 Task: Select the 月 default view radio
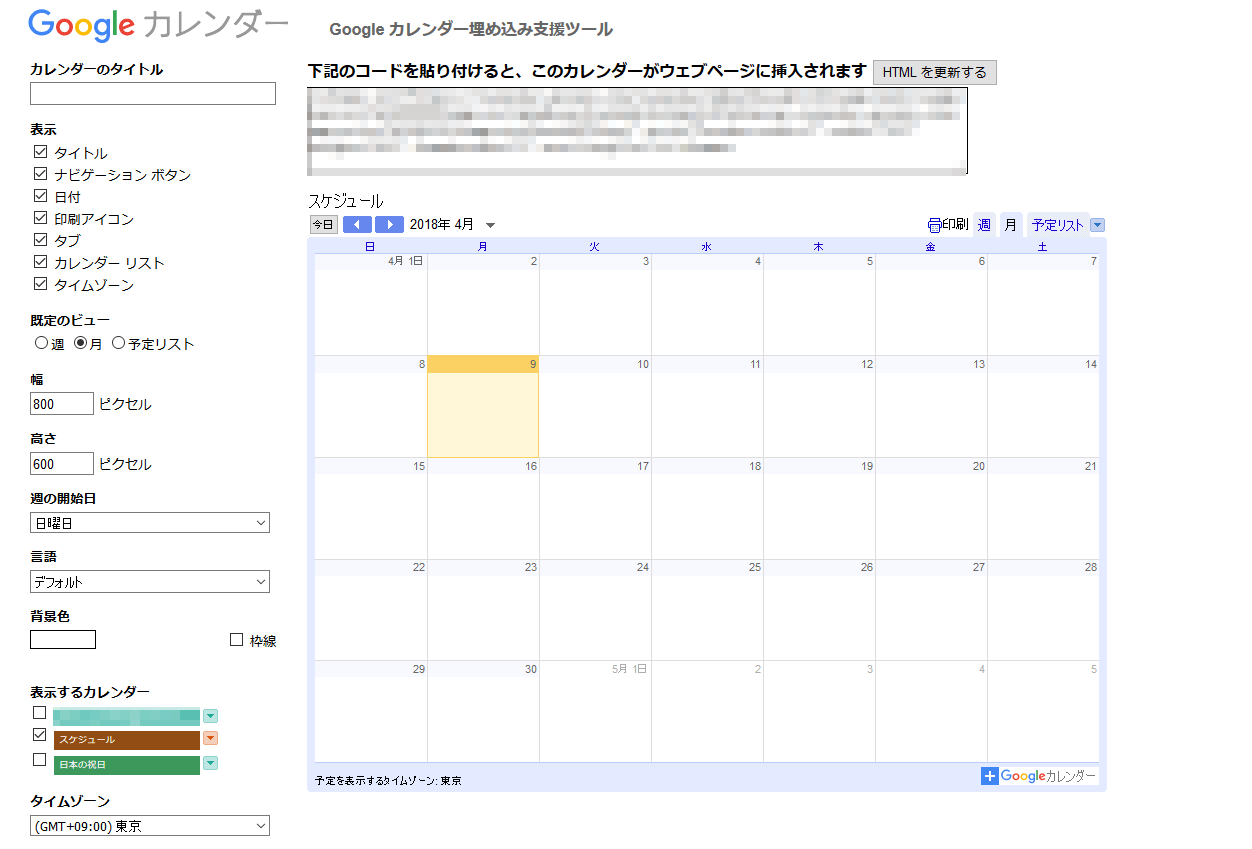point(81,343)
